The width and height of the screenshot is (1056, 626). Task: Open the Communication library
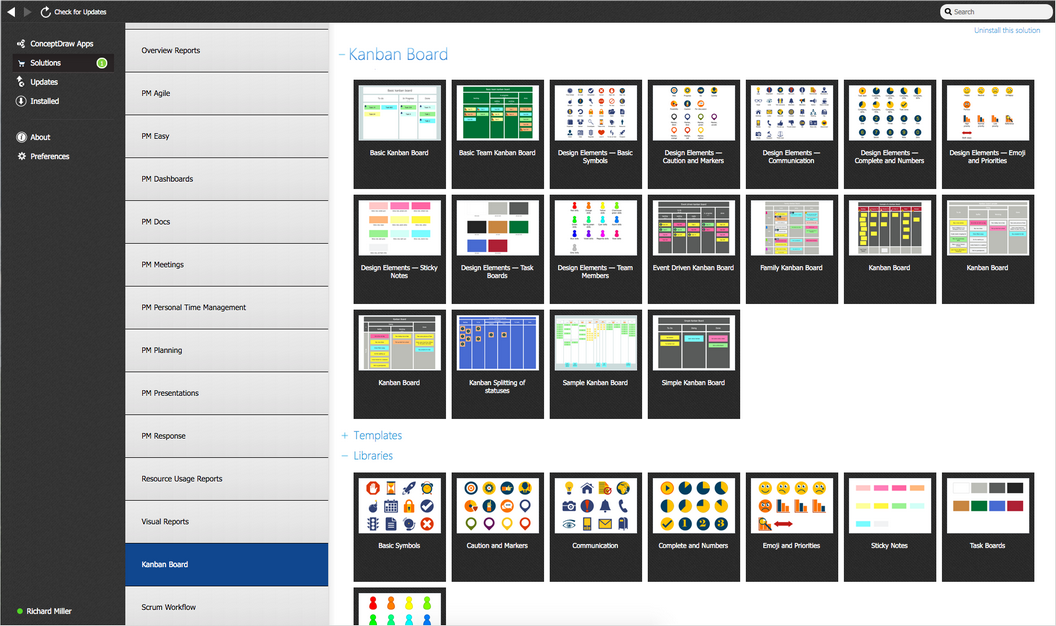[x=595, y=527]
